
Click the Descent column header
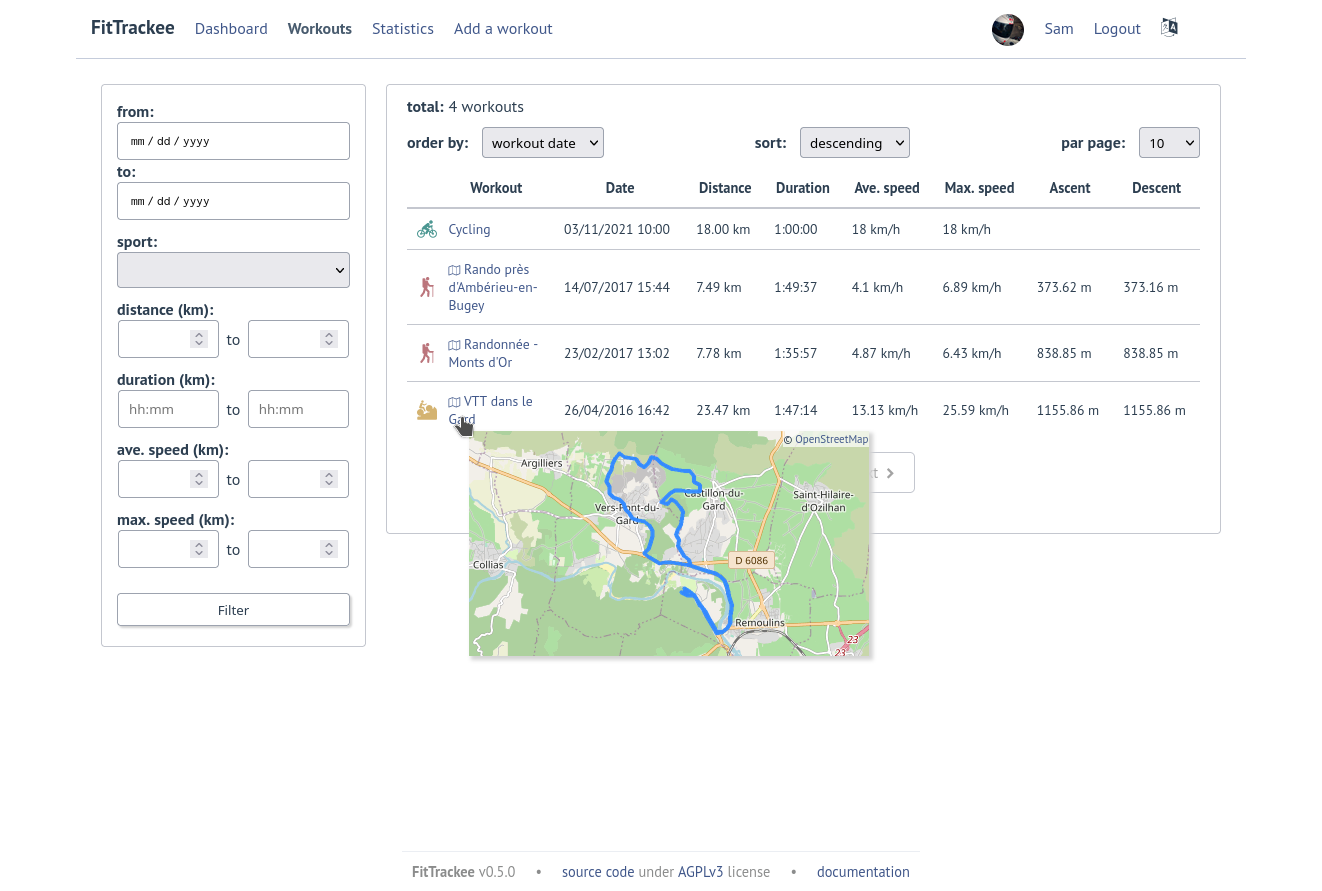click(x=1156, y=188)
